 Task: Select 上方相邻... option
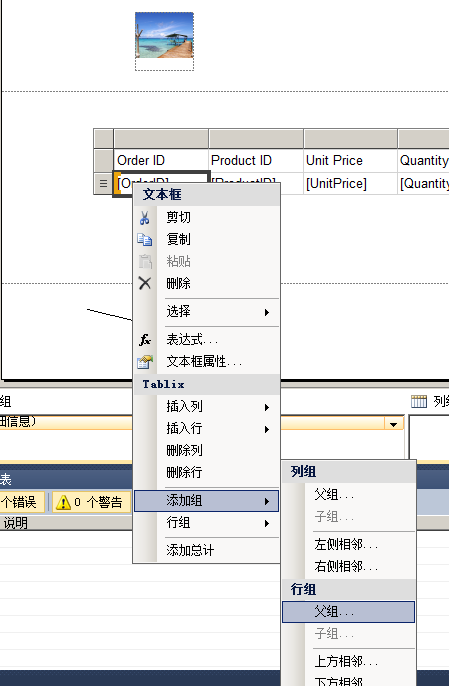(348, 662)
